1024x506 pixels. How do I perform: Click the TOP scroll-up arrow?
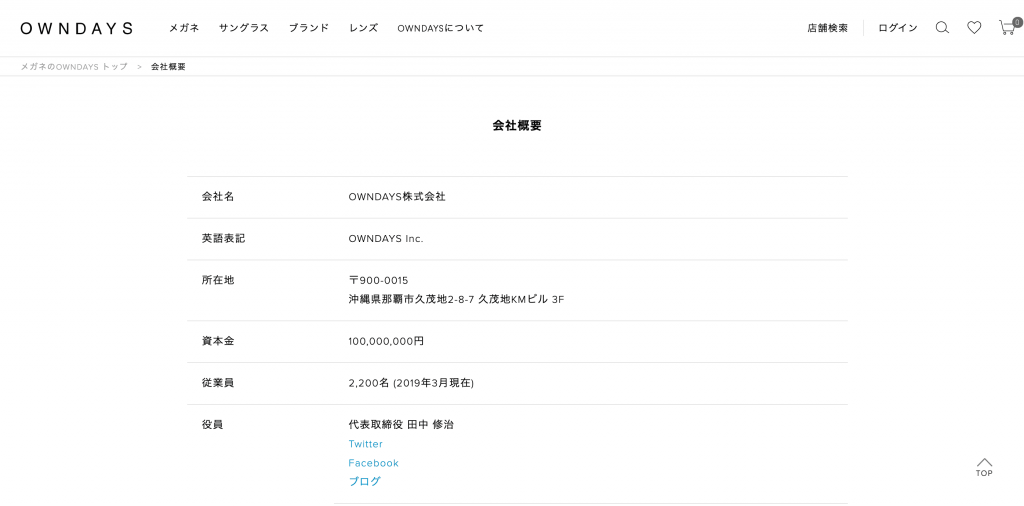click(984, 467)
